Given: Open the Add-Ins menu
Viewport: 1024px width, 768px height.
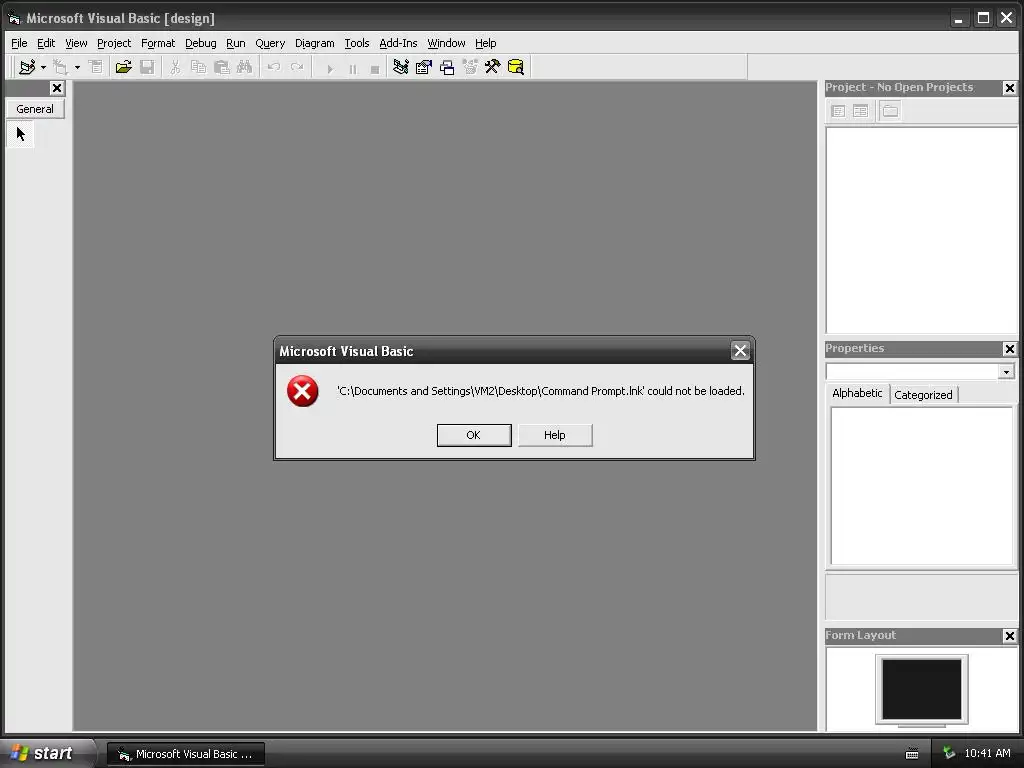Looking at the screenshot, I should 398,43.
